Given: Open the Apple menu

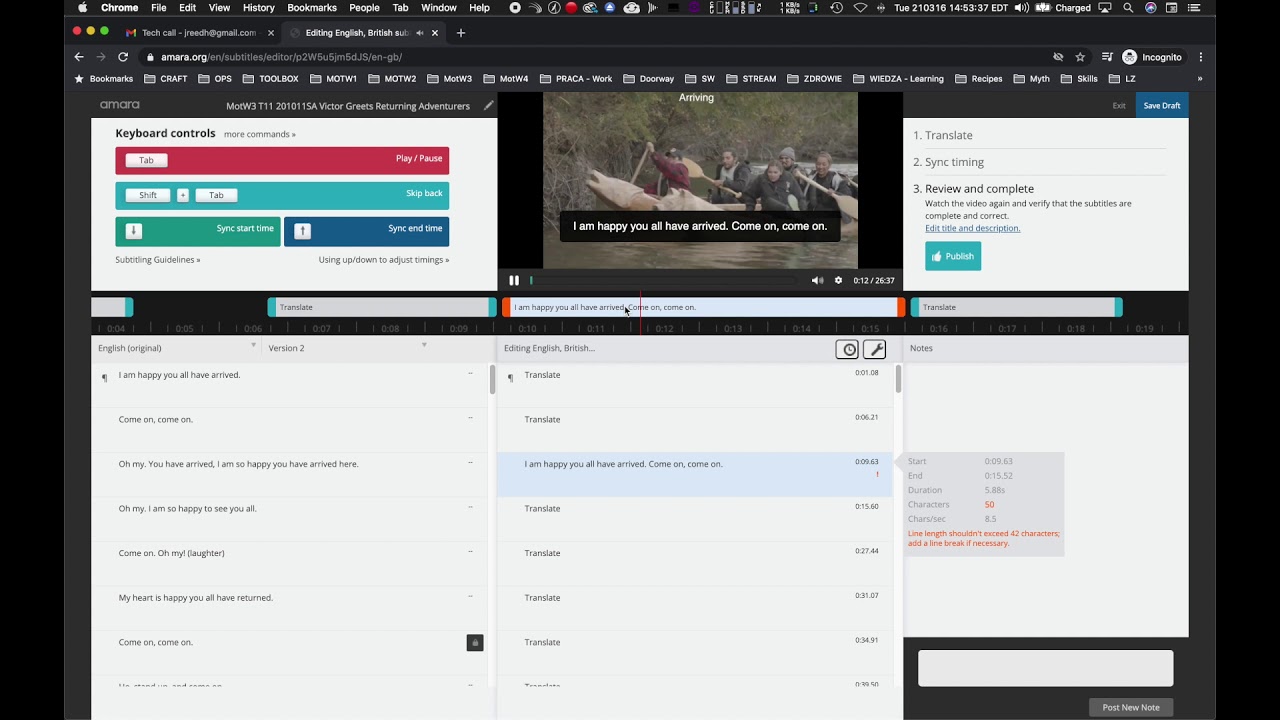Looking at the screenshot, I should point(83,8).
